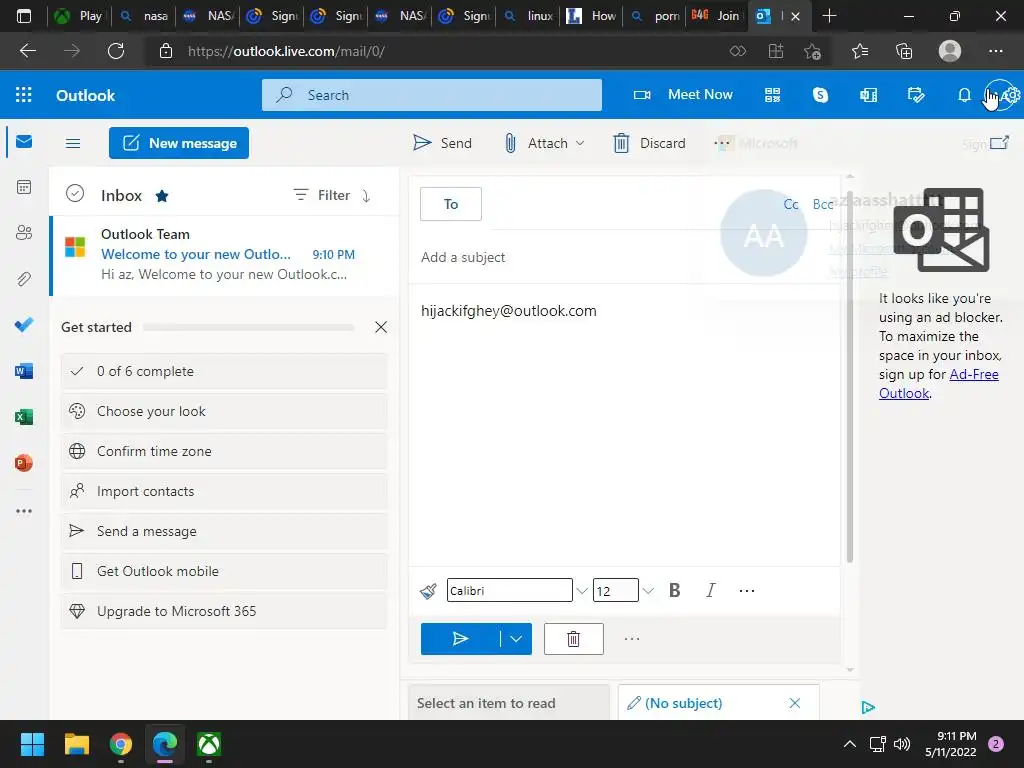The width and height of the screenshot is (1024, 768).
Task: Open send options dropdown arrow
Action: [x=516, y=639]
